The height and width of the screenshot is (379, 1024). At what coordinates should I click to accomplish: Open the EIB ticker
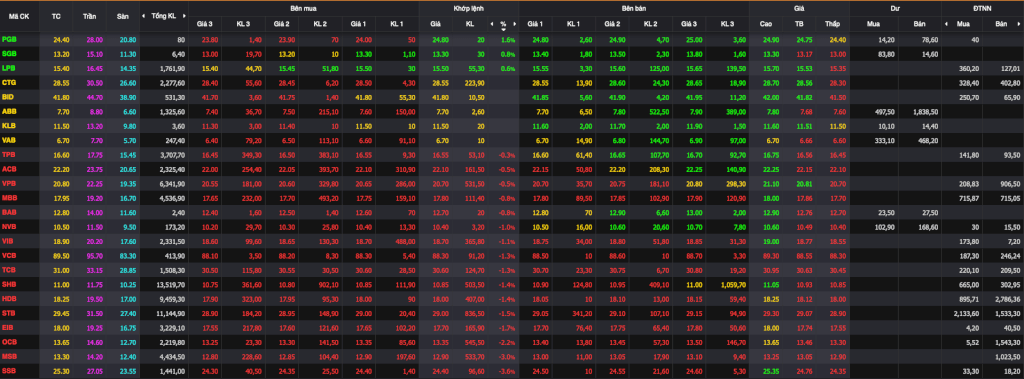8,327
